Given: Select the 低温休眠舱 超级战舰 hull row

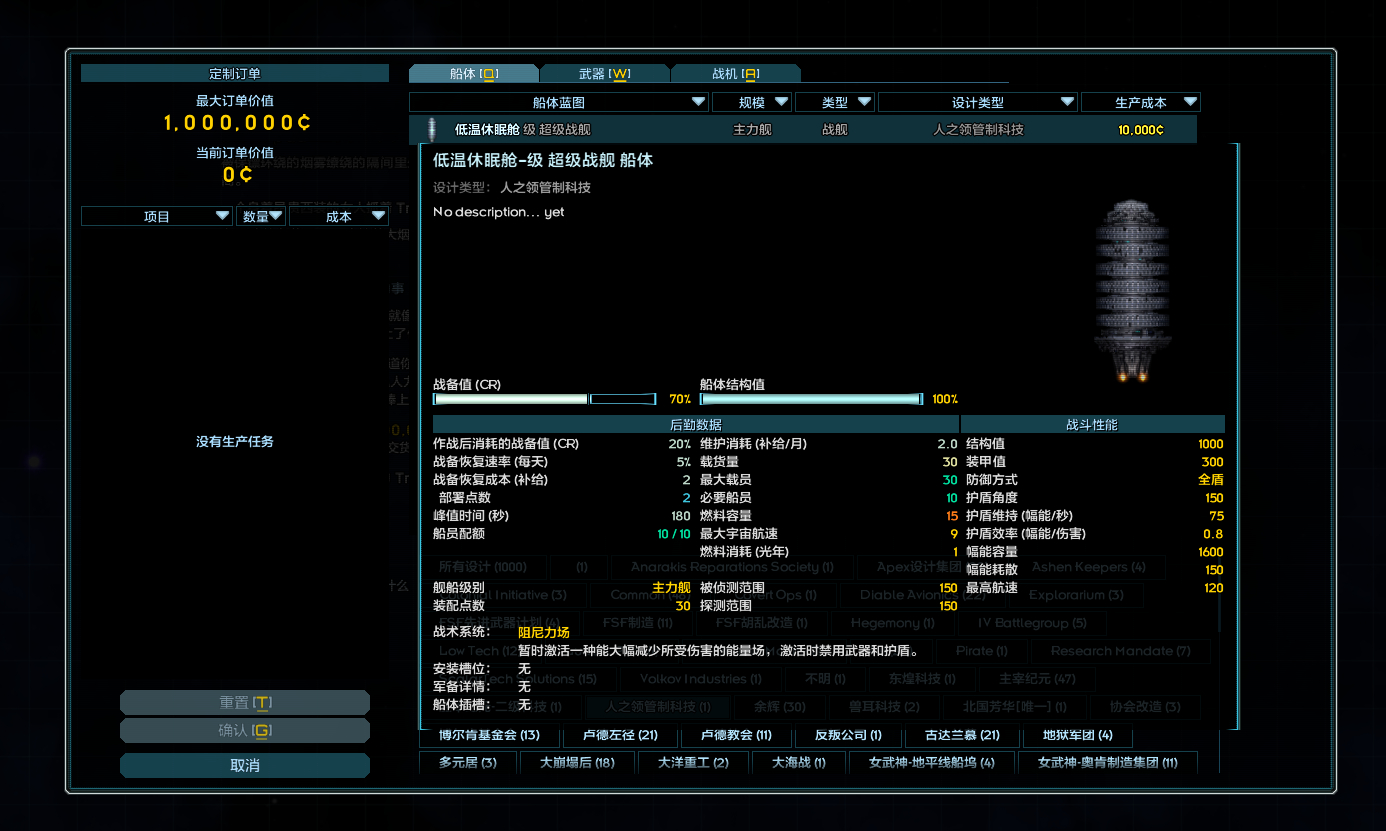Looking at the screenshot, I should (802, 129).
